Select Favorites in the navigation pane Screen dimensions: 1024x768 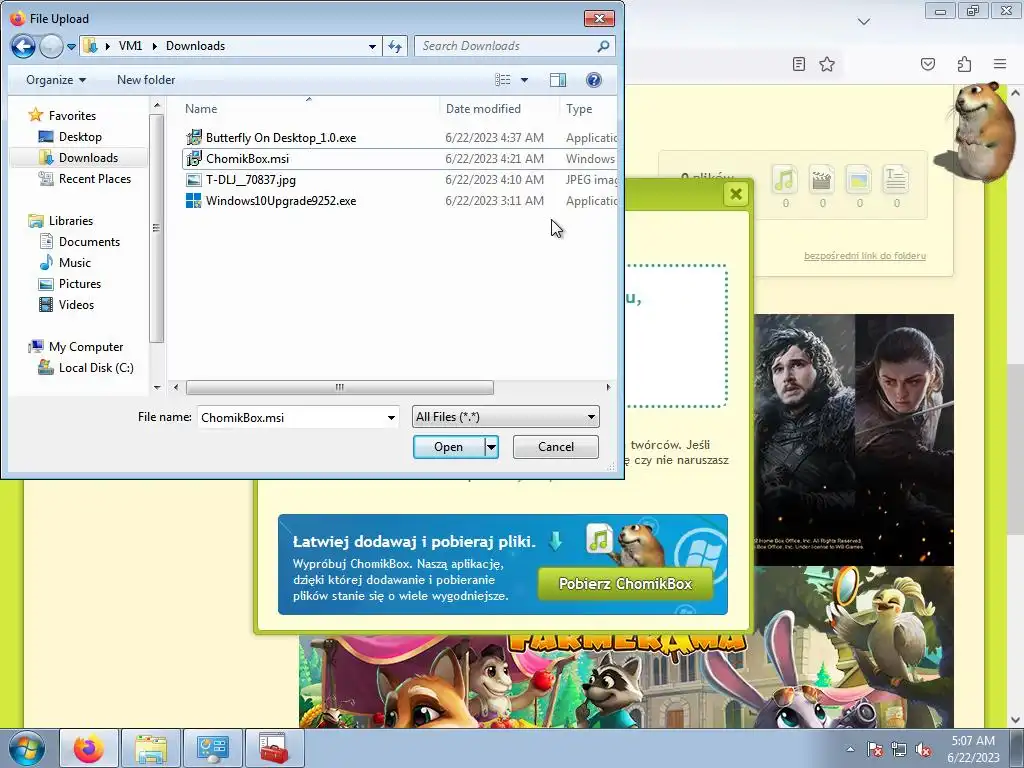coord(72,116)
